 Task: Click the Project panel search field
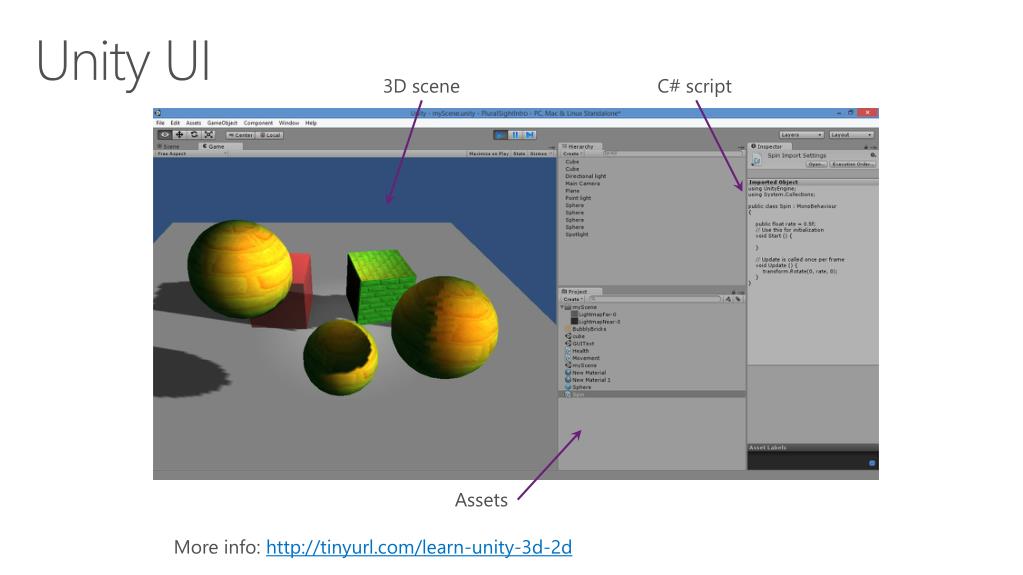653,299
